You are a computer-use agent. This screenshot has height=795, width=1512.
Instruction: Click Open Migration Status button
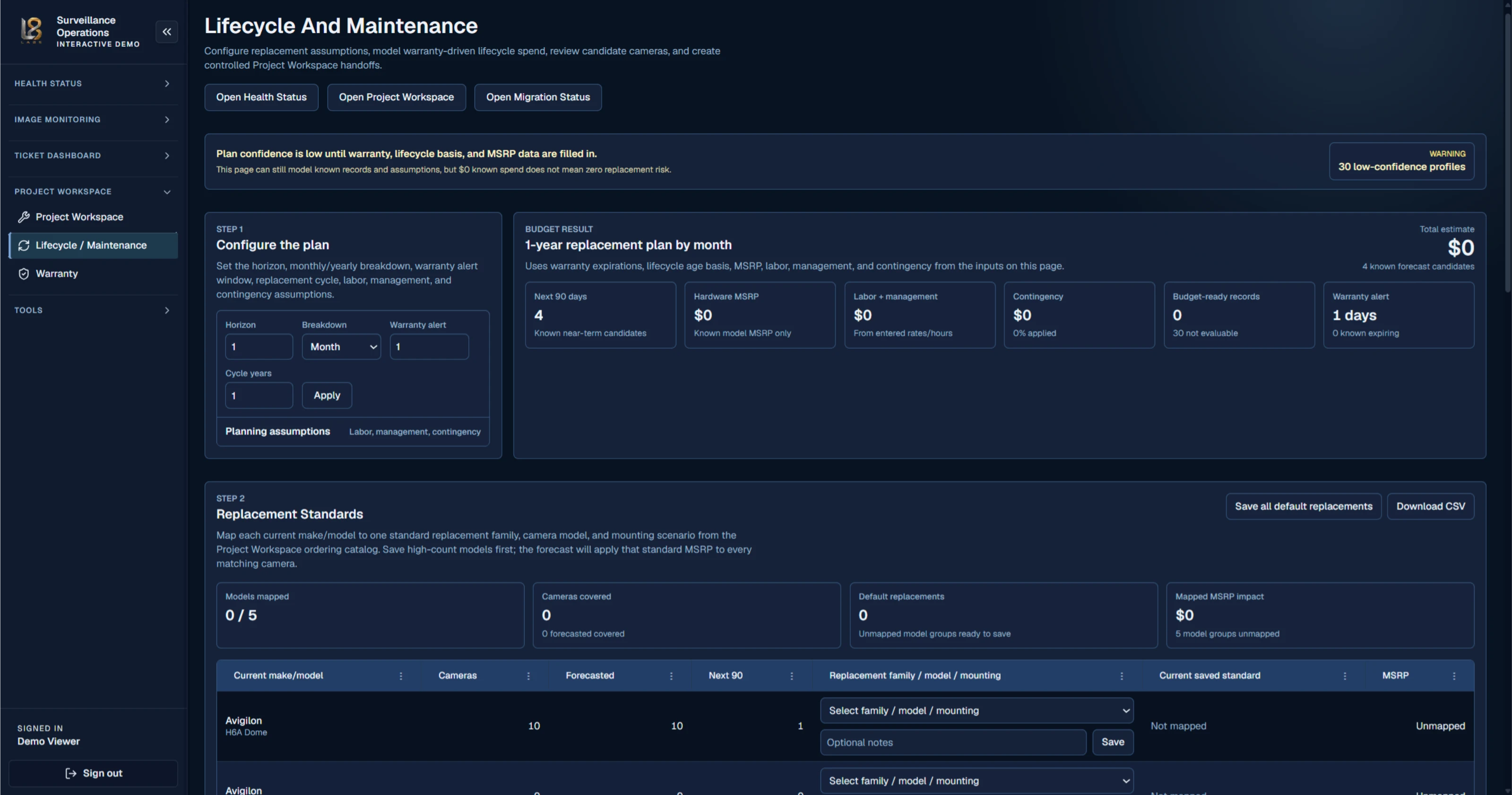click(538, 97)
